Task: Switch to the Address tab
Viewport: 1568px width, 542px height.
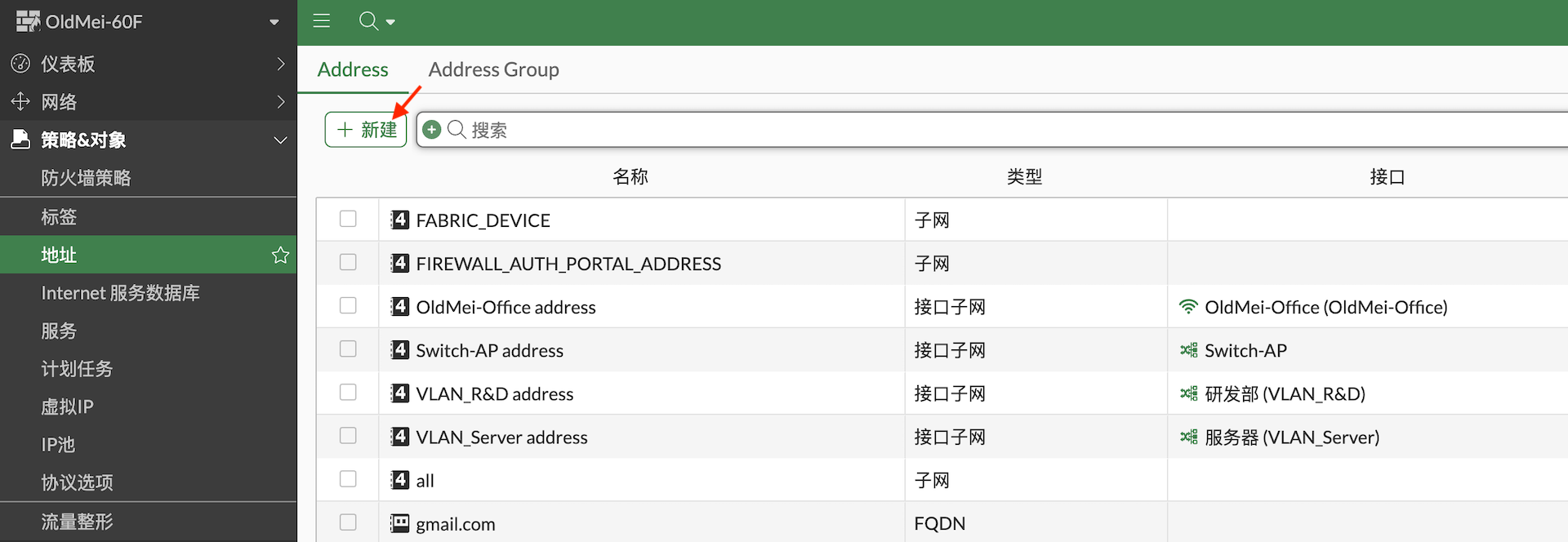Action: 353,69
